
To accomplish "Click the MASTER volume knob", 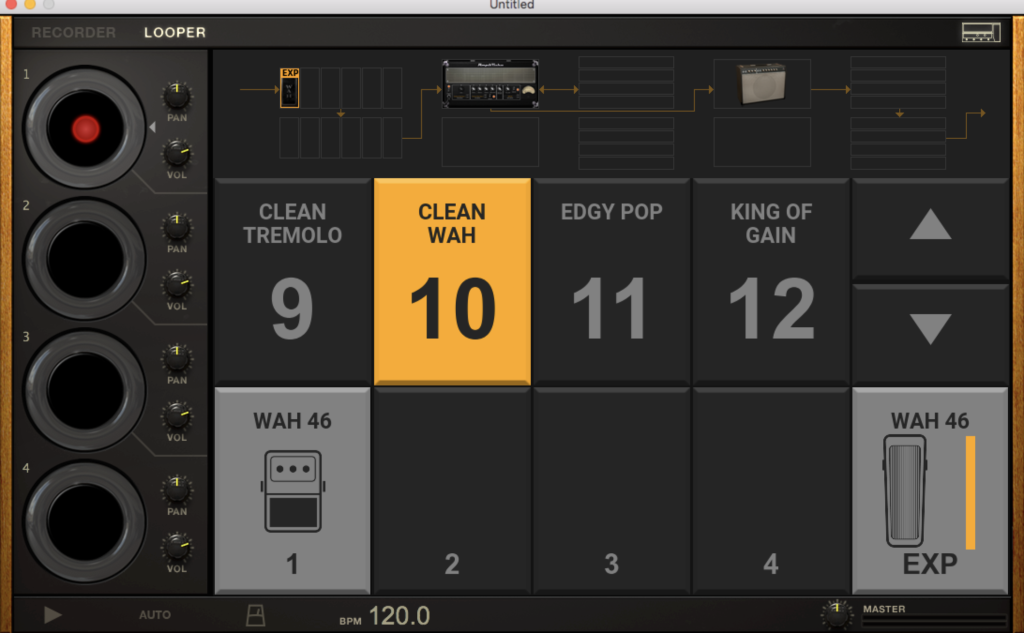I will [835, 611].
